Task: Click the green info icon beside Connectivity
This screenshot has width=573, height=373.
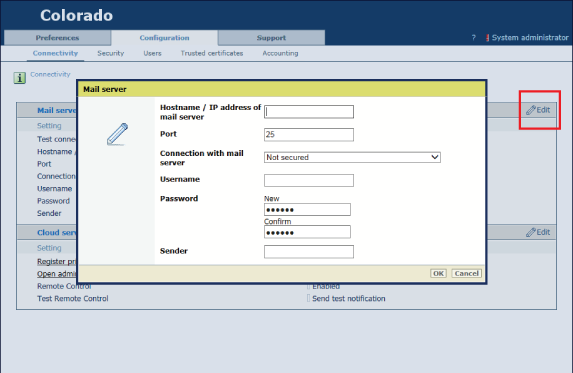Action: click(20, 78)
